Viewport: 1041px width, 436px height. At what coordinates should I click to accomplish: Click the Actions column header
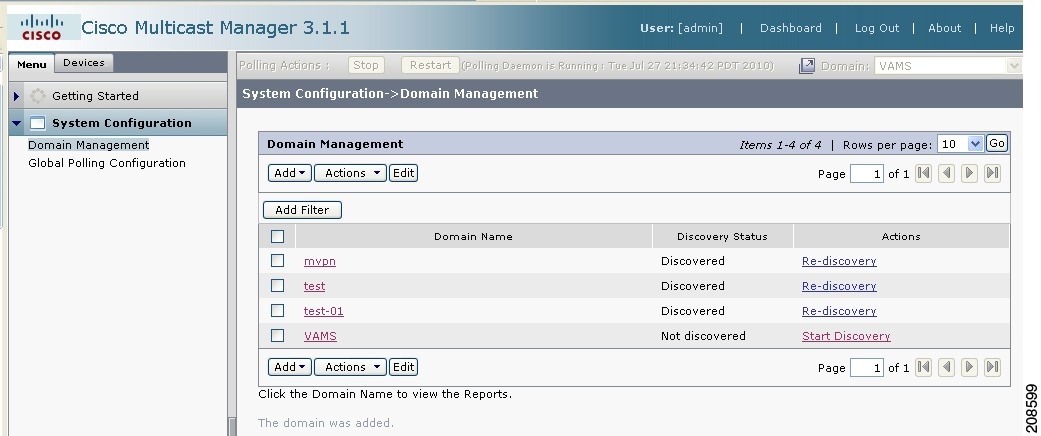click(901, 236)
